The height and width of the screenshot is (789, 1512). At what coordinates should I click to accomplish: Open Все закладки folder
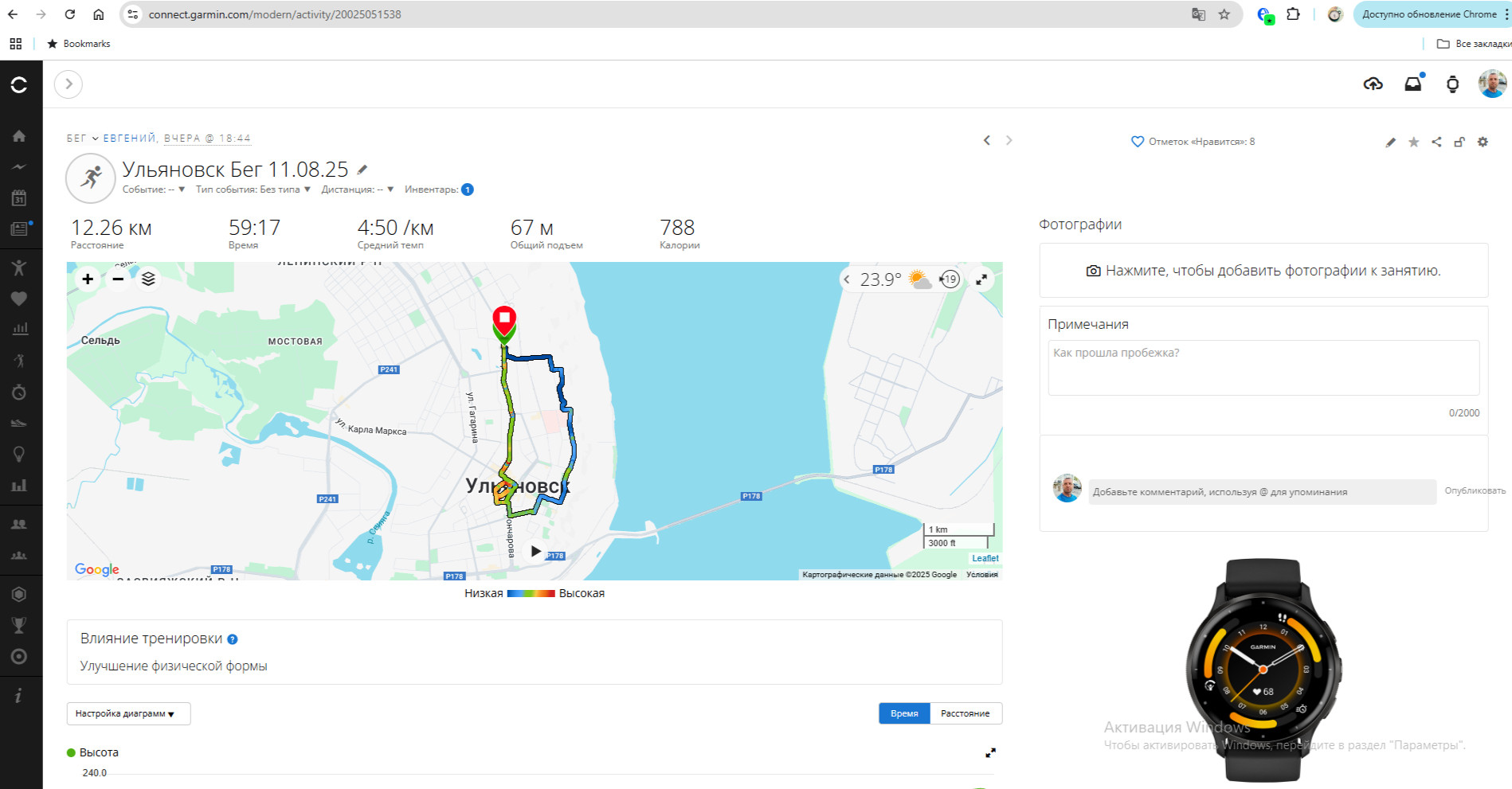[1473, 44]
